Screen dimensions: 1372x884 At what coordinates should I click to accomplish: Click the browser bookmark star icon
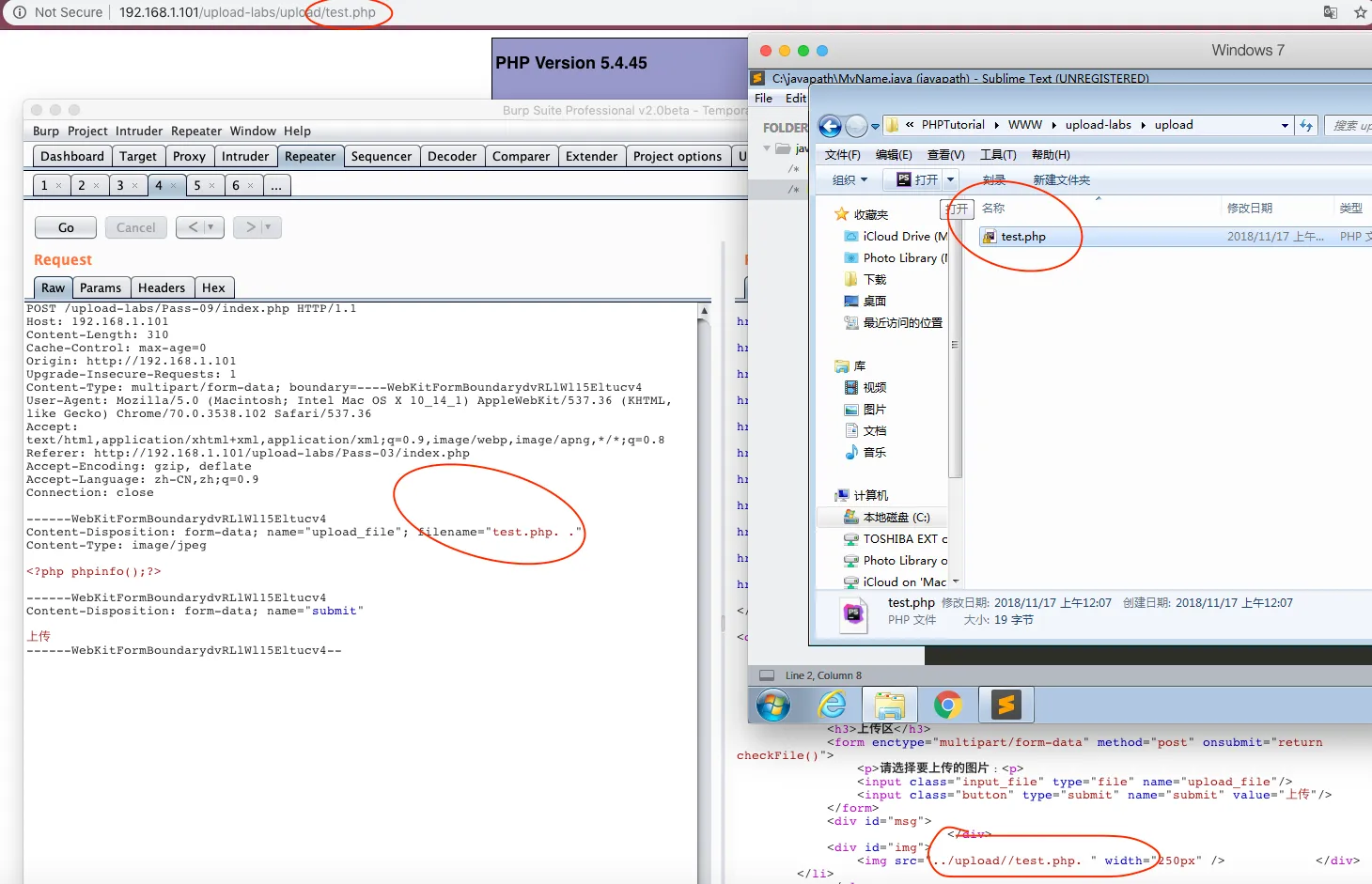click(x=1360, y=12)
